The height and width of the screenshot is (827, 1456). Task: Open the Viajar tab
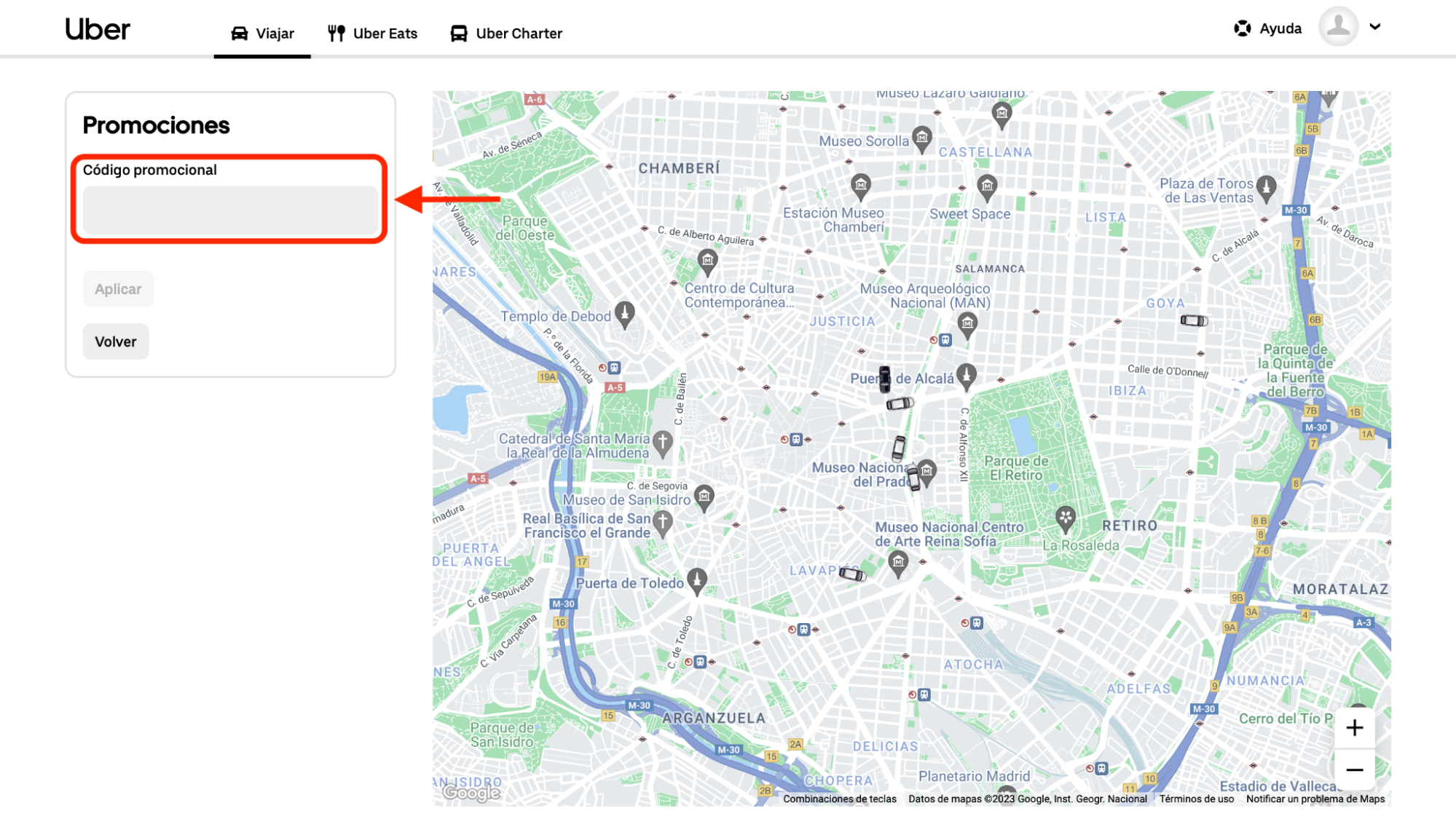[262, 33]
